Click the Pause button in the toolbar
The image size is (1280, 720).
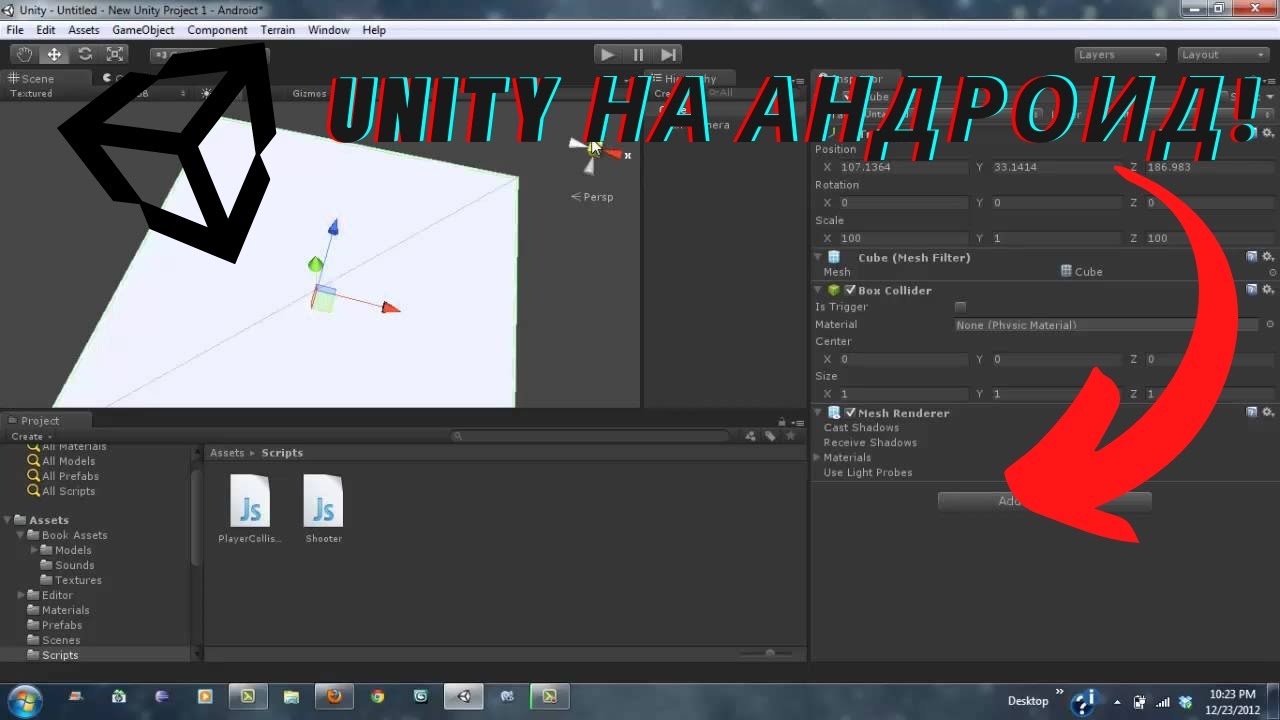click(638, 54)
